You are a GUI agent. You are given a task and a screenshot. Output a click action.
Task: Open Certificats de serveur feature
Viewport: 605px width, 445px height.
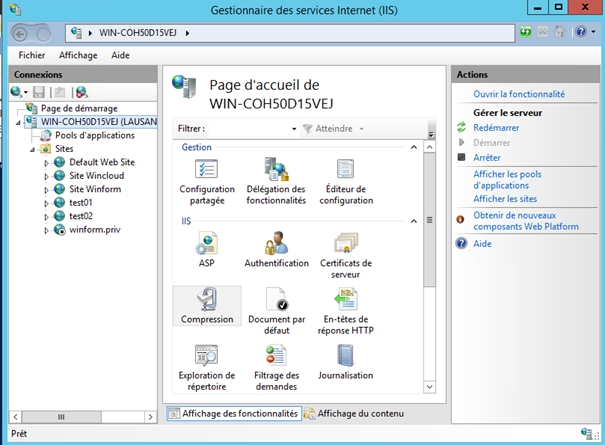pos(346,244)
